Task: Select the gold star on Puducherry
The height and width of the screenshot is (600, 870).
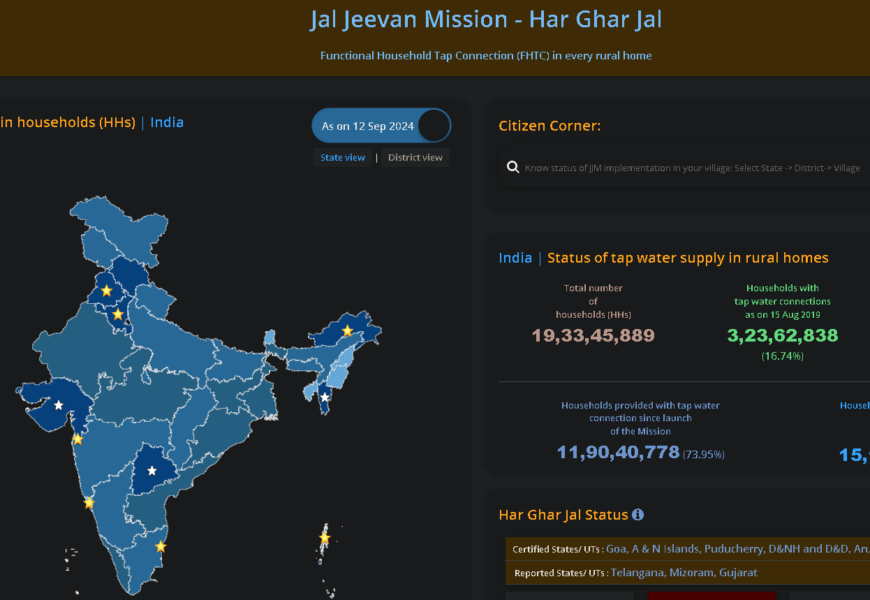Action: coord(160,547)
